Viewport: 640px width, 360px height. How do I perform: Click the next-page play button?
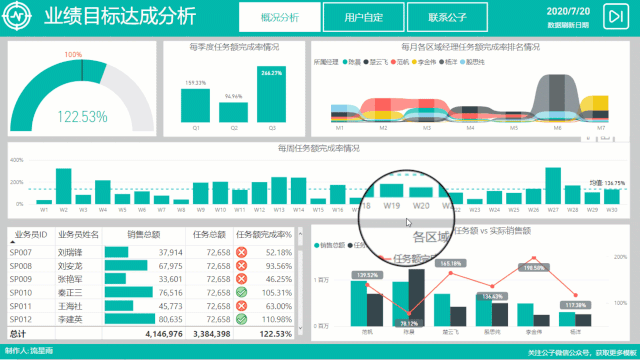click(616, 16)
